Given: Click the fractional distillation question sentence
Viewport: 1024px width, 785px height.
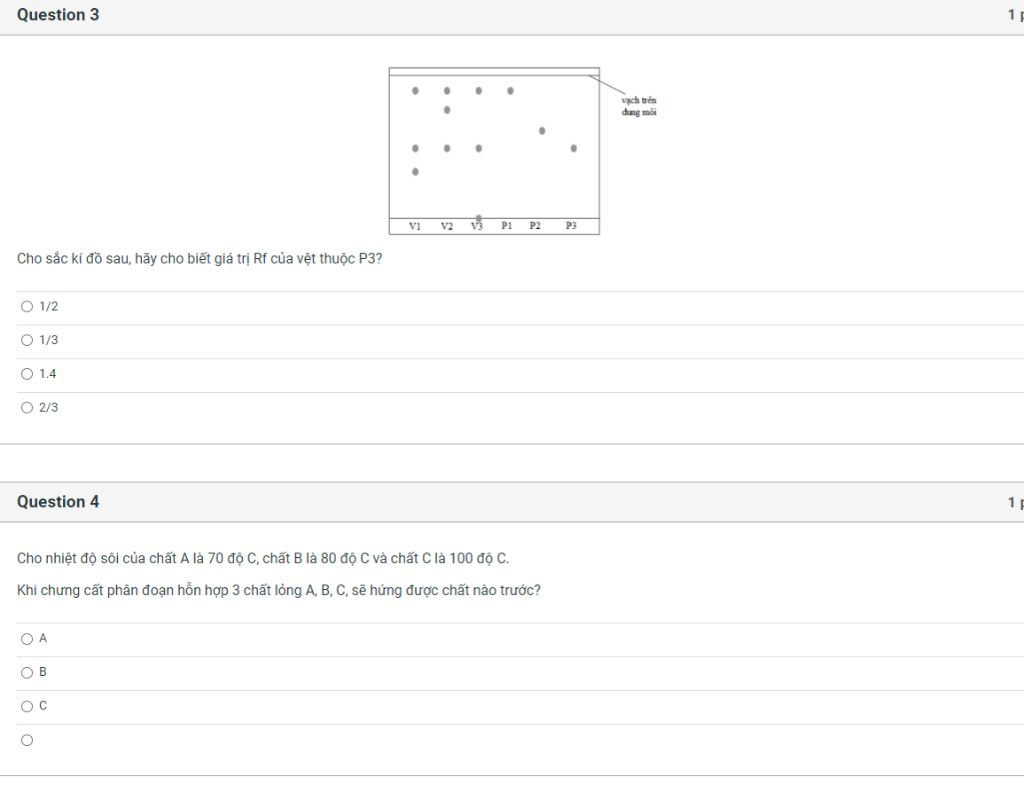Looking at the screenshot, I should click(x=279, y=590).
